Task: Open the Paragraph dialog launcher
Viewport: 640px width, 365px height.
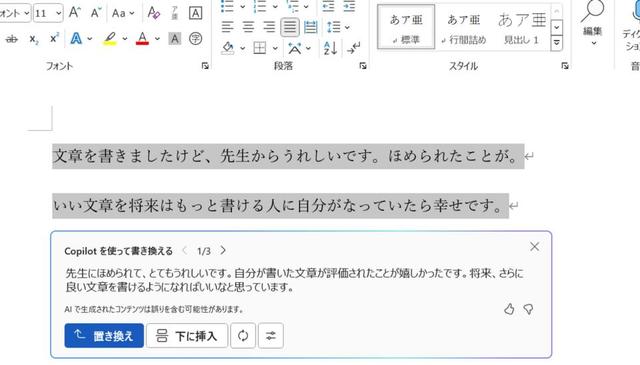Action: tap(363, 65)
